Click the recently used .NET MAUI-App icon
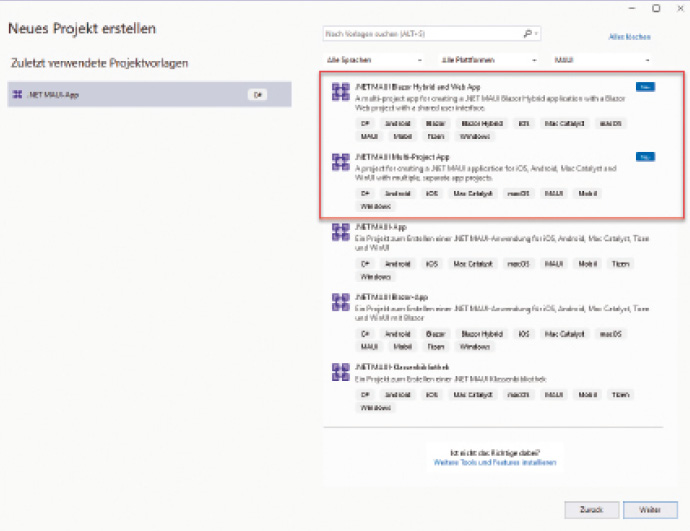This screenshot has height=531, width=690. [x=18, y=95]
